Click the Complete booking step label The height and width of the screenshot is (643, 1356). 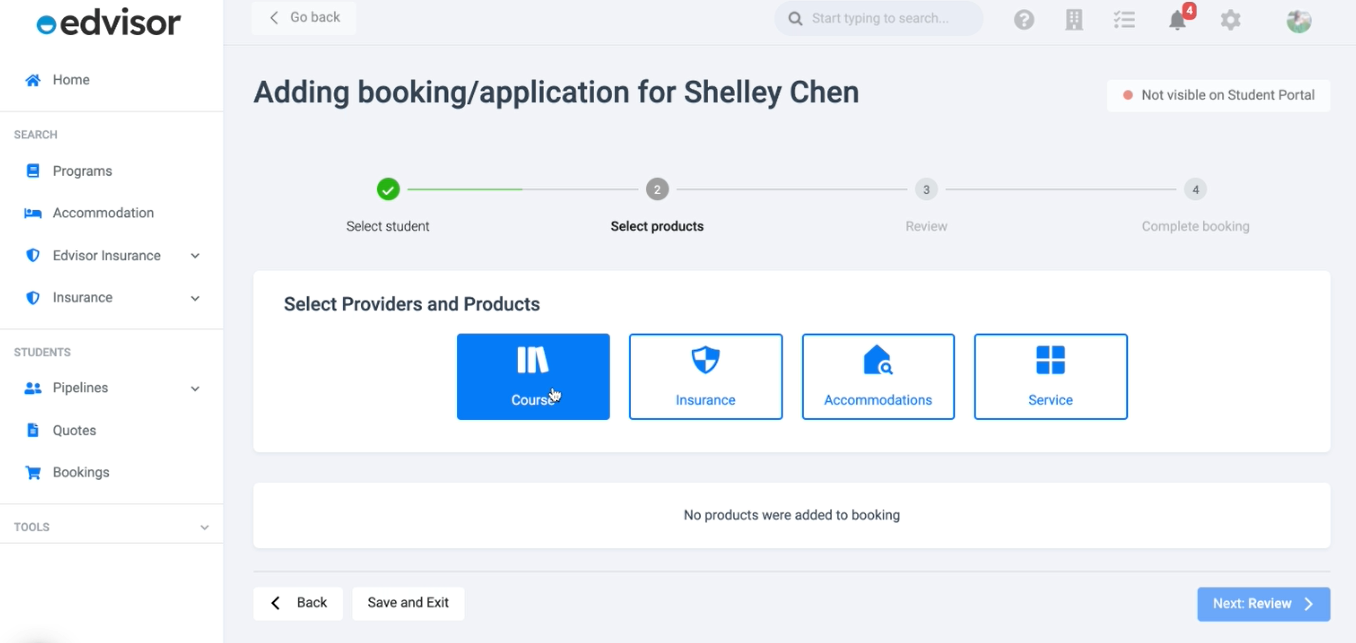[1196, 227]
